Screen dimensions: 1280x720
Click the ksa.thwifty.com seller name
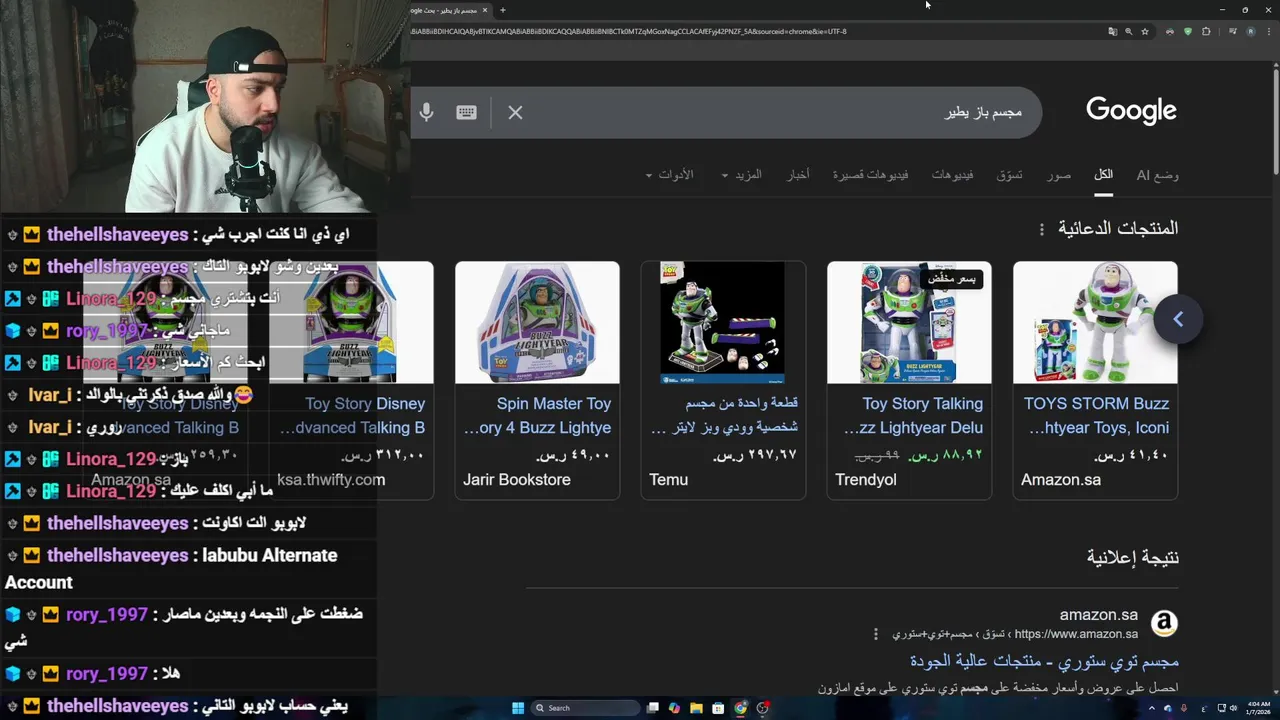click(x=331, y=480)
